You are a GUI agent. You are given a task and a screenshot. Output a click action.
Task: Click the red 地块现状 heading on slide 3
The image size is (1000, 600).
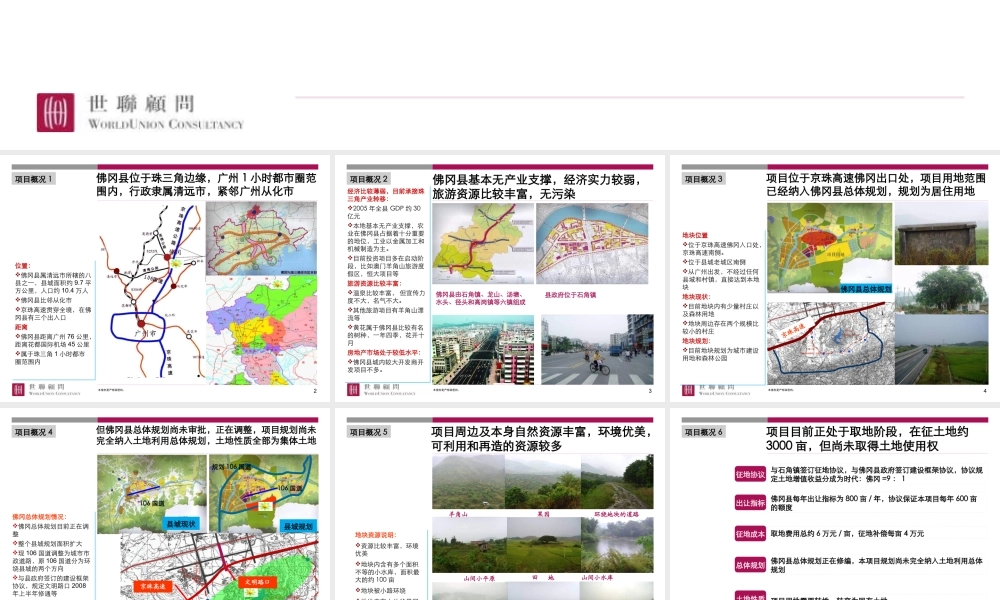(696, 296)
